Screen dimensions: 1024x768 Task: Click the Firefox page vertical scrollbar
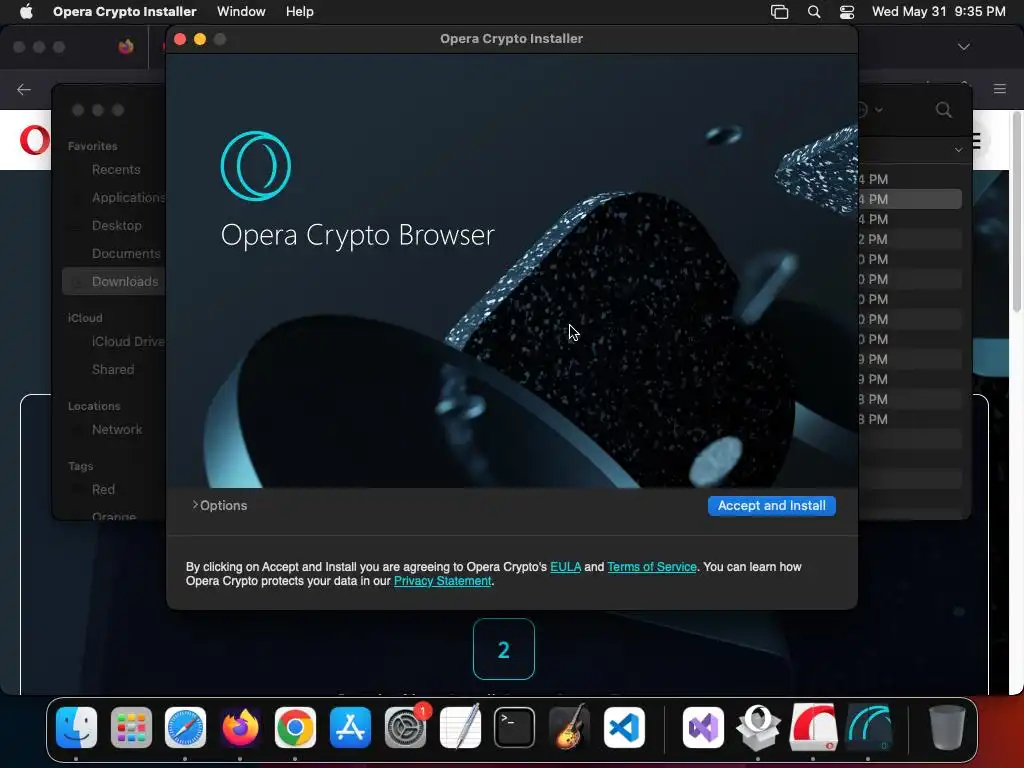[1016, 211]
